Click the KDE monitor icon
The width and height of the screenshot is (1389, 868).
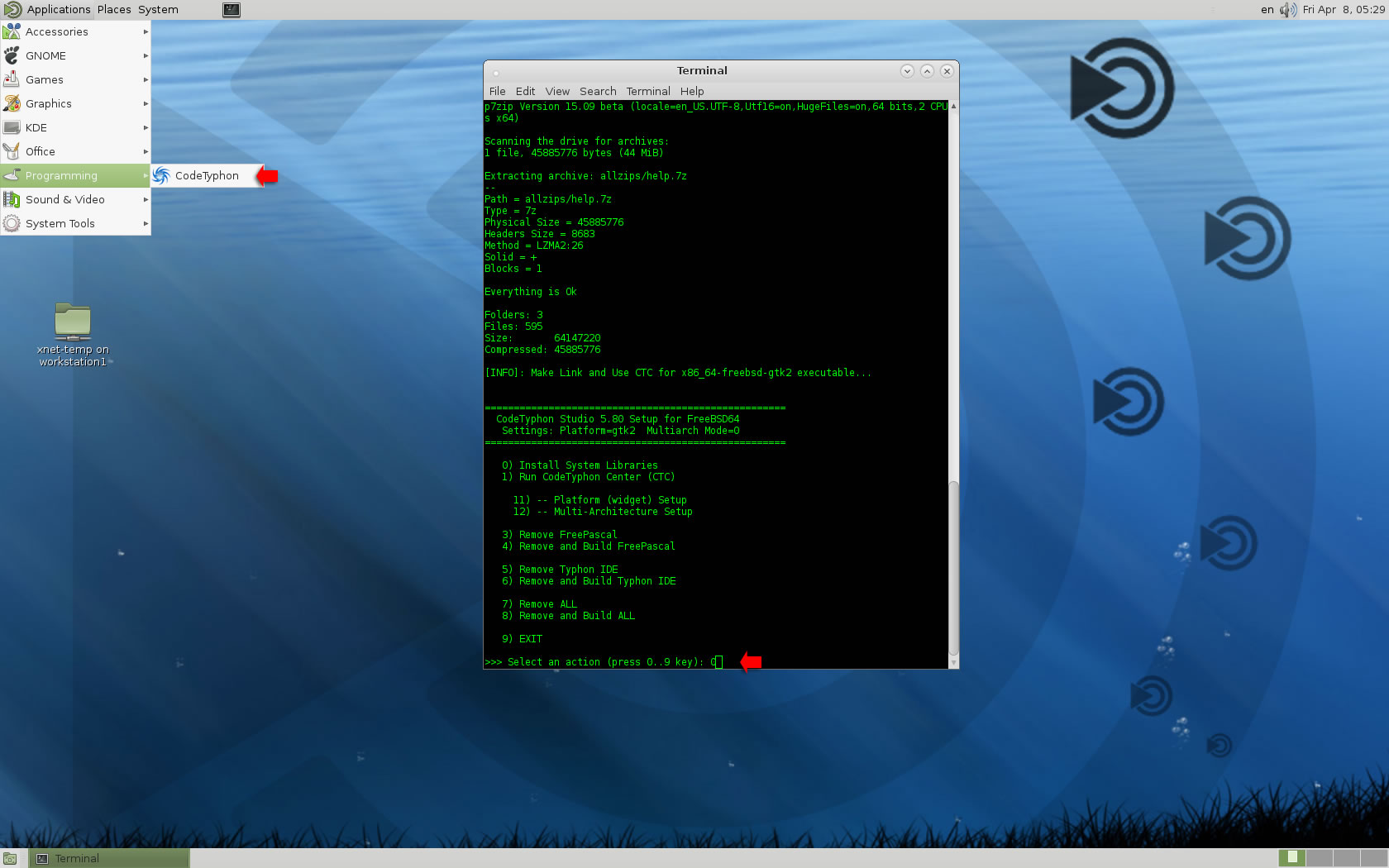(x=12, y=127)
